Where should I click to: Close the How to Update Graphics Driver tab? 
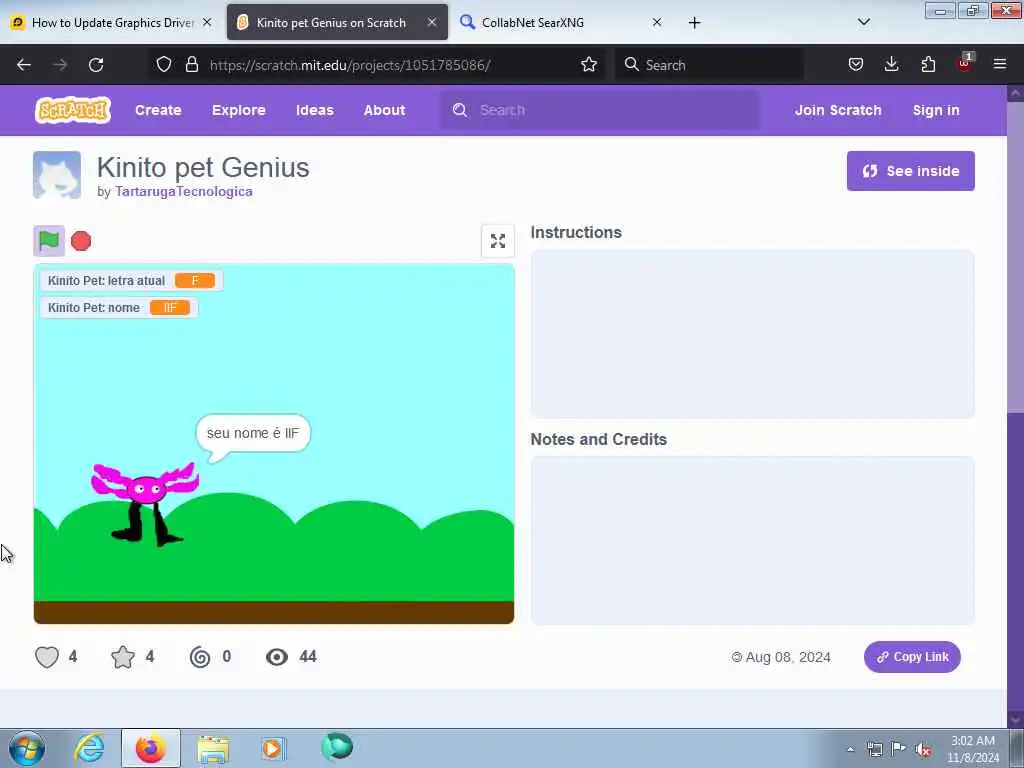click(207, 22)
